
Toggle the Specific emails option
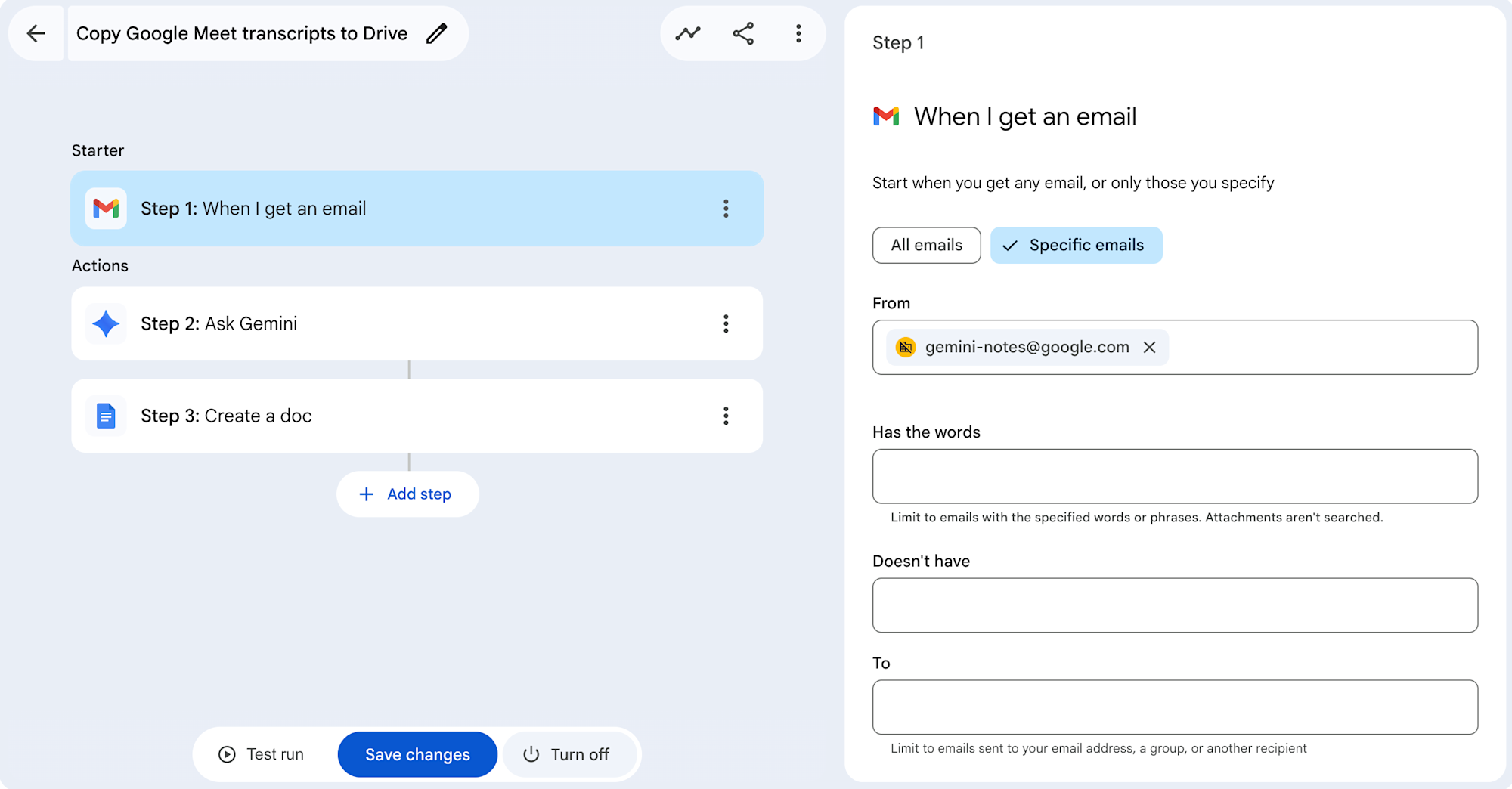(x=1077, y=245)
